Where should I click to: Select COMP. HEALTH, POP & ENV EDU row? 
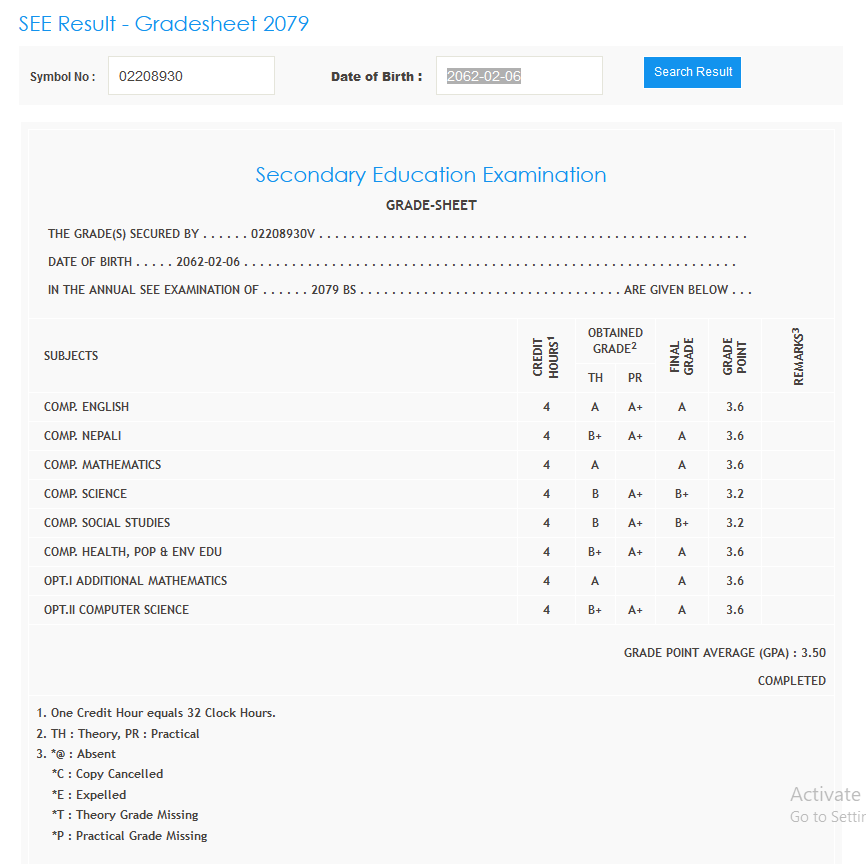tap(133, 552)
